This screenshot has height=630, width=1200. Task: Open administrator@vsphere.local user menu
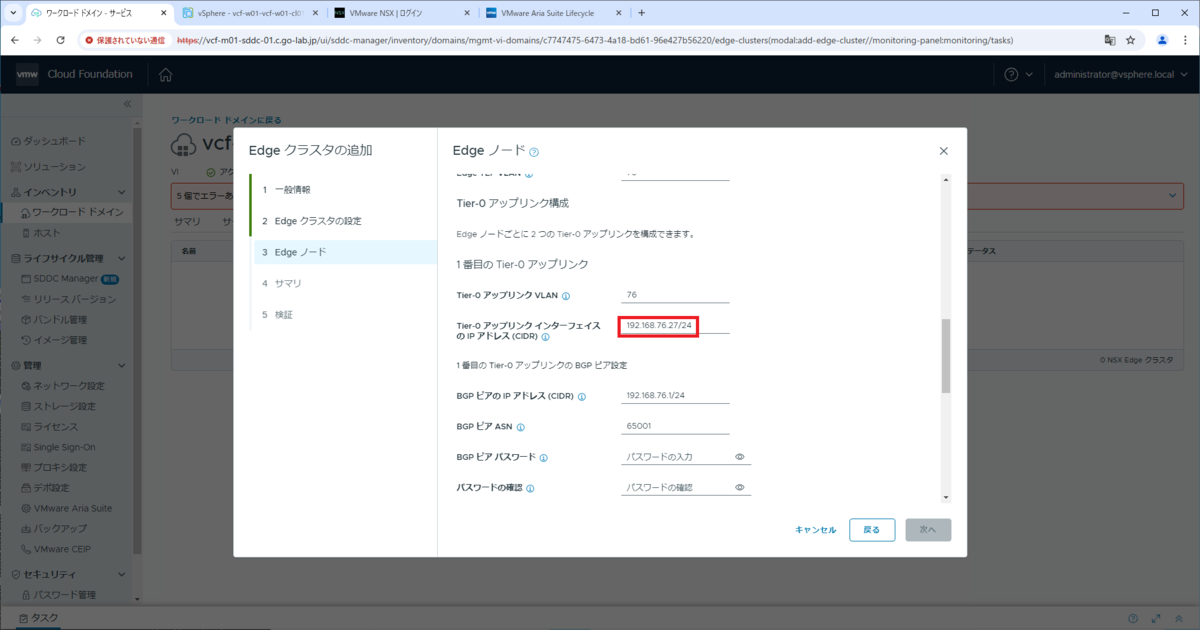(x=1119, y=75)
